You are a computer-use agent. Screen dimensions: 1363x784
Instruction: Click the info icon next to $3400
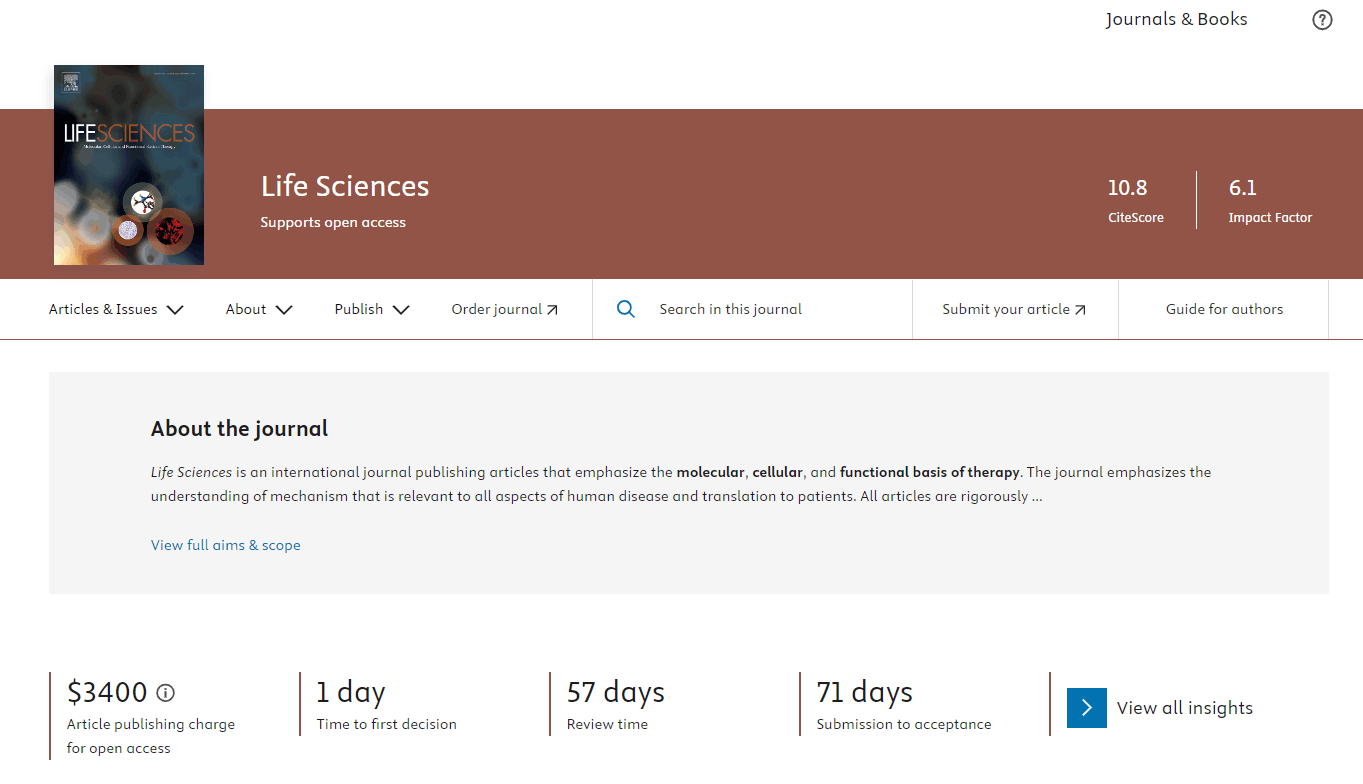point(166,693)
